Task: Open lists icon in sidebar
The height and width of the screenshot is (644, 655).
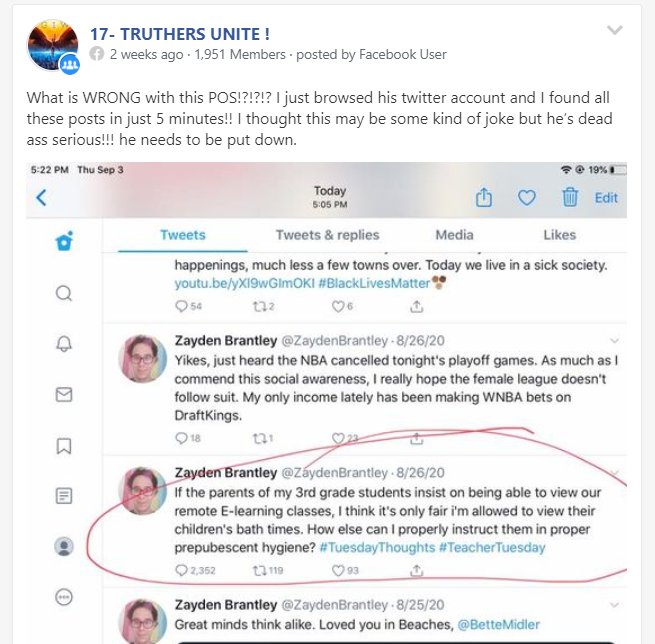Action: [x=64, y=496]
